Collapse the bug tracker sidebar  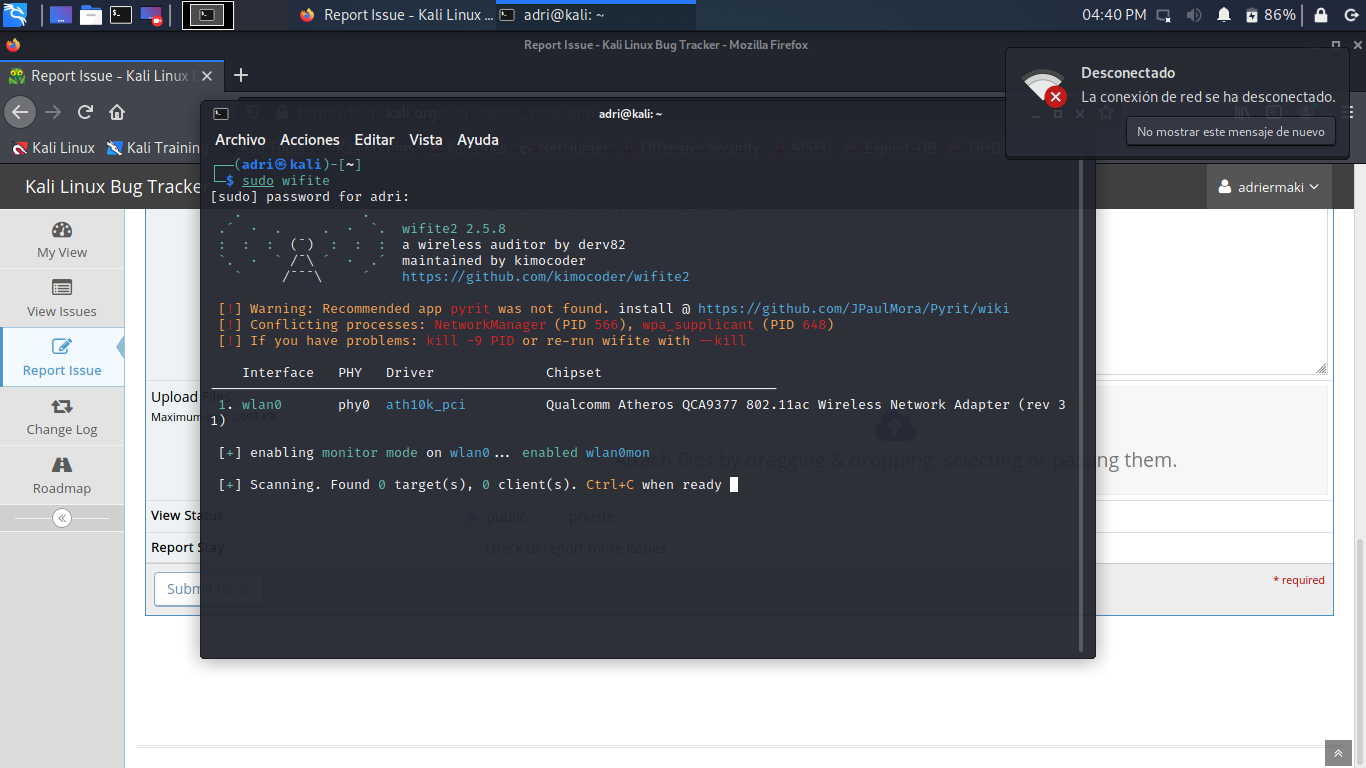[x=62, y=518]
